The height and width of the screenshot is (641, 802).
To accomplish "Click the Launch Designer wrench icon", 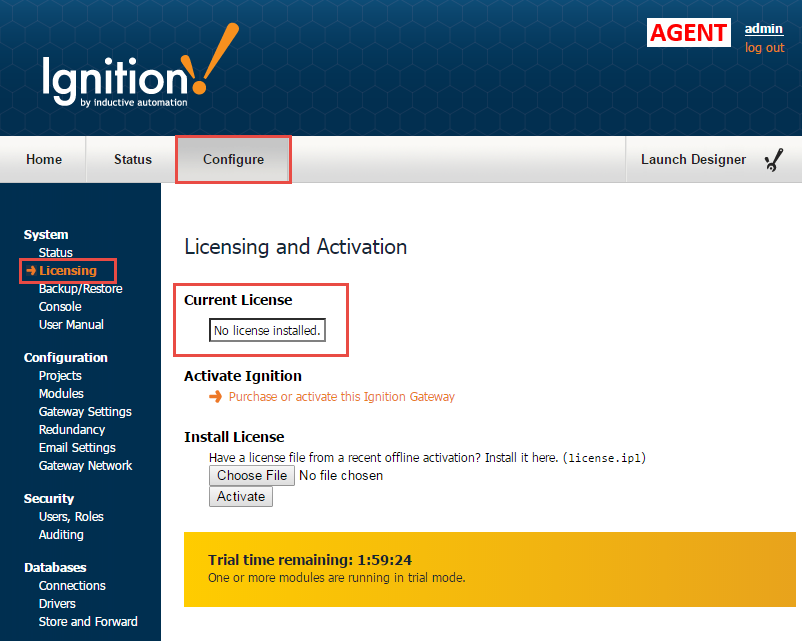I will tap(774, 160).
